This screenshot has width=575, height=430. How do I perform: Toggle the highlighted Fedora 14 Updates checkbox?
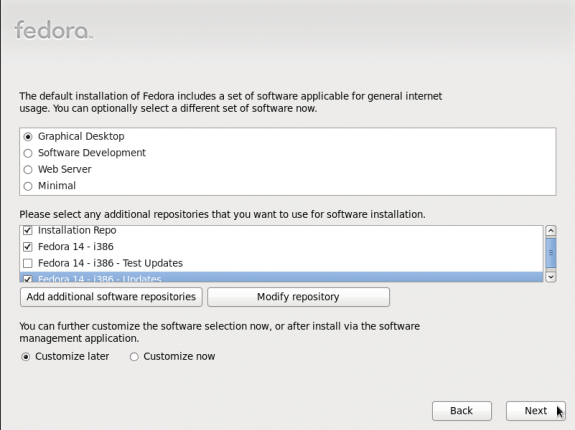point(28,279)
